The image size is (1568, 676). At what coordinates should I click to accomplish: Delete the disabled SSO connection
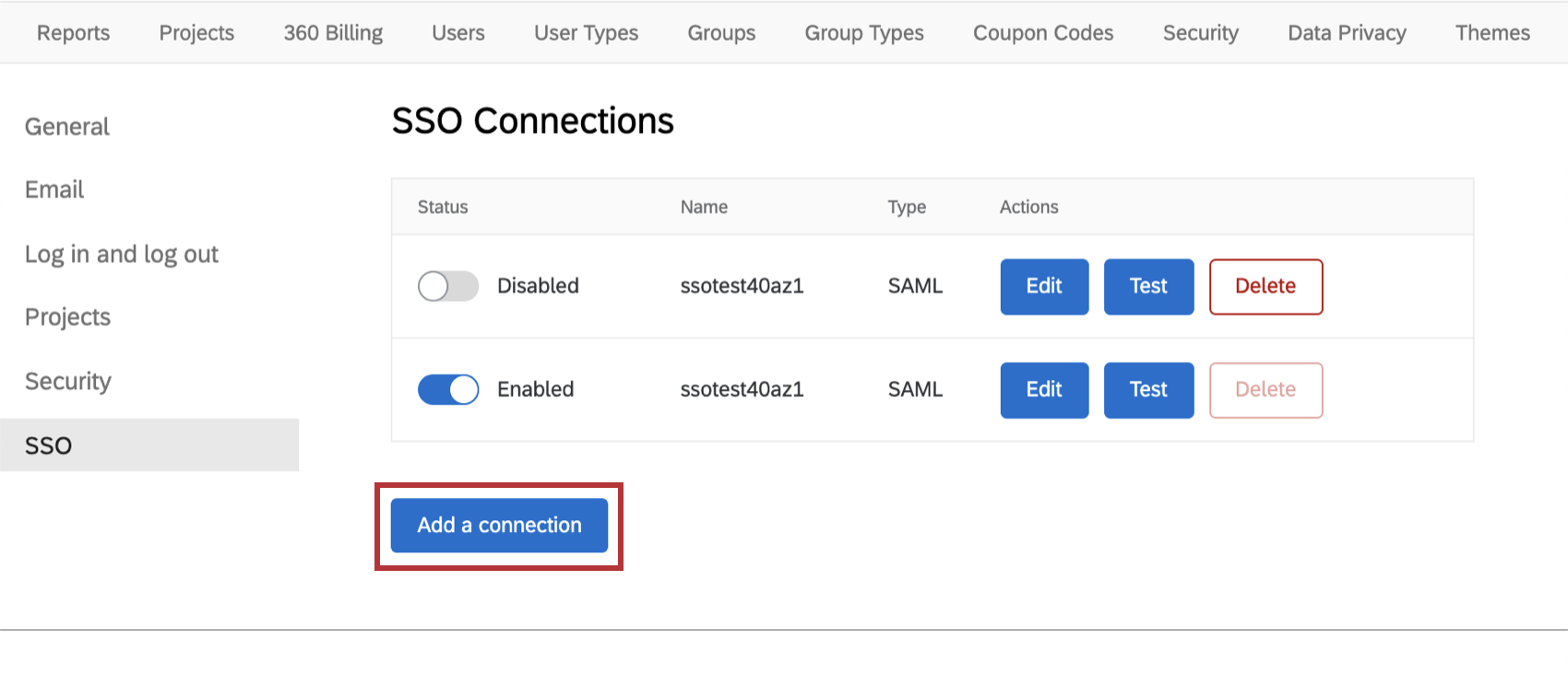coord(1265,287)
